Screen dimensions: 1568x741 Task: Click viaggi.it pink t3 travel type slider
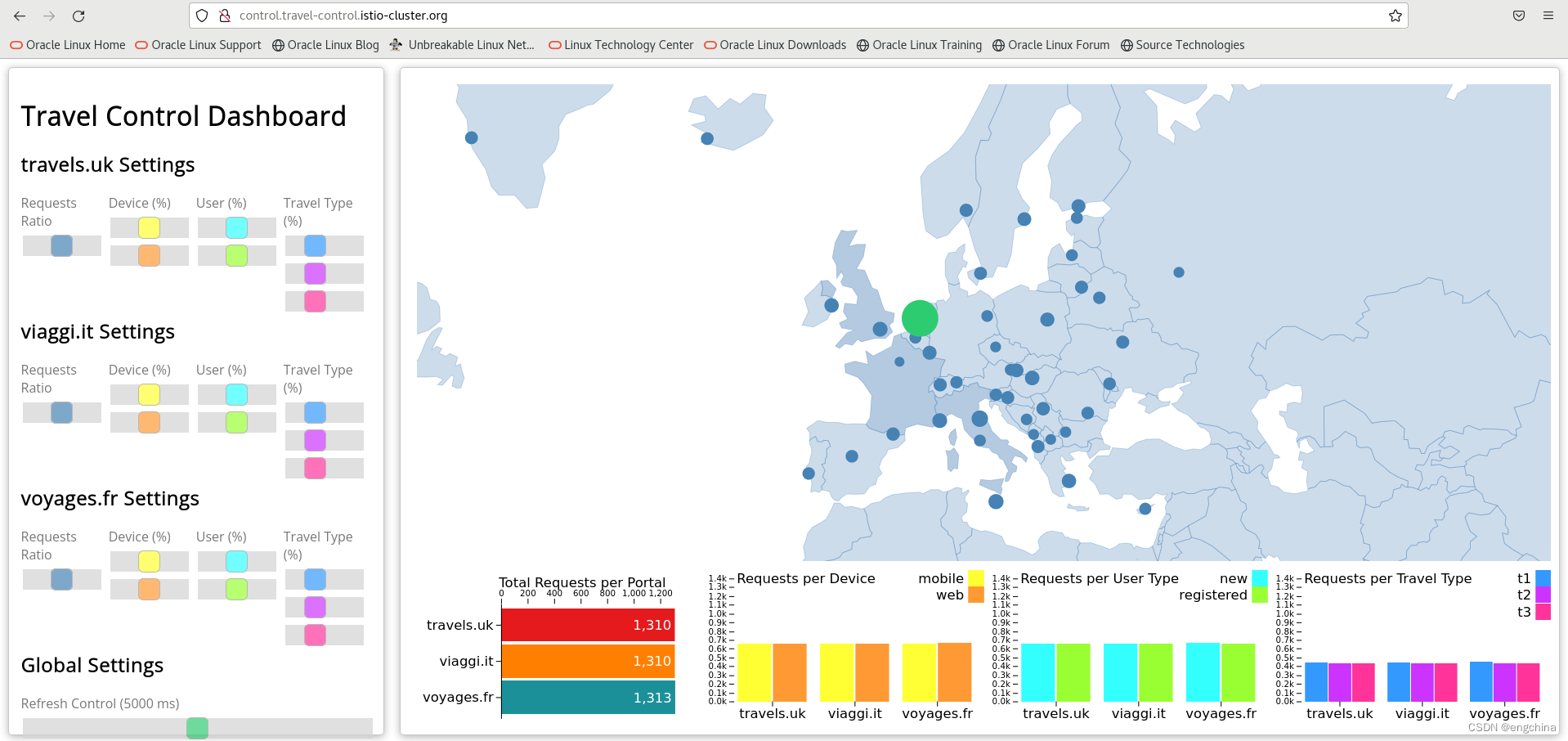point(315,468)
